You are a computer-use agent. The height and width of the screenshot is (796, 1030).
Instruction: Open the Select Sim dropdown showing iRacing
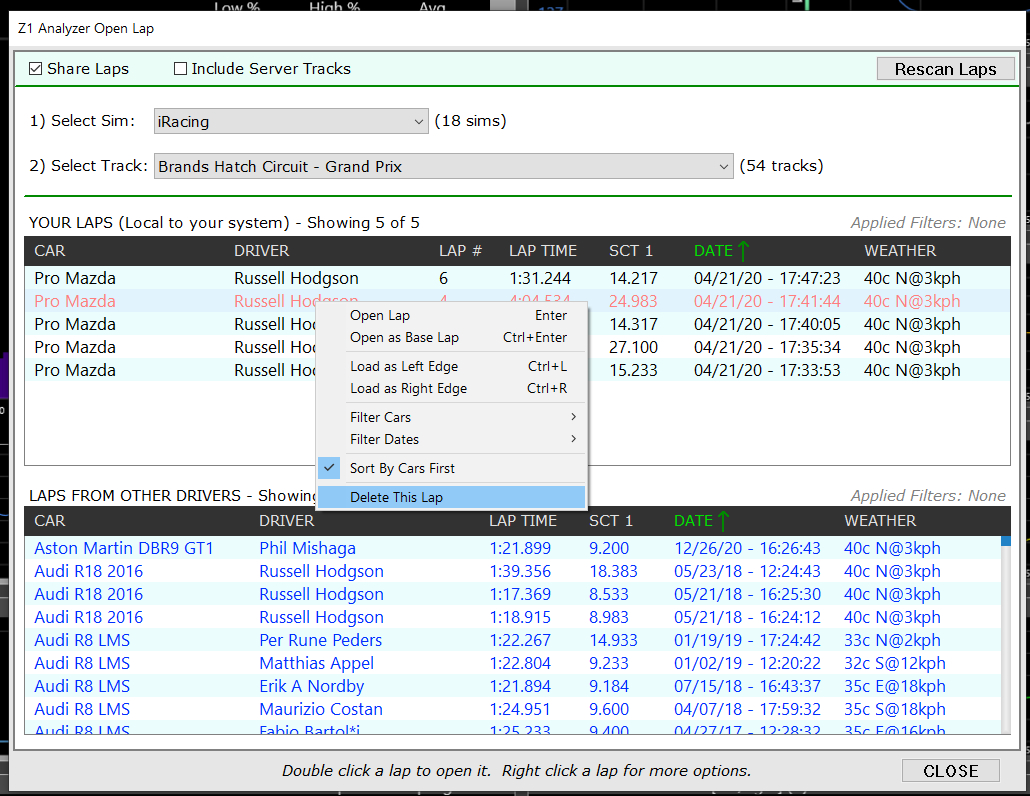291,122
